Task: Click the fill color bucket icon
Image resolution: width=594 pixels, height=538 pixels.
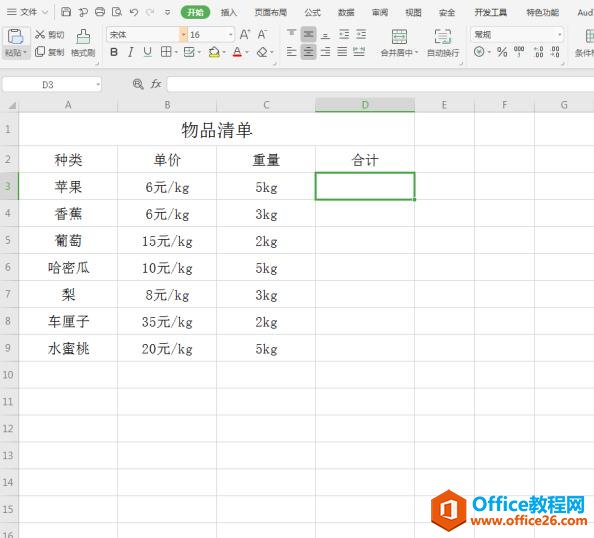Action: click(214, 52)
